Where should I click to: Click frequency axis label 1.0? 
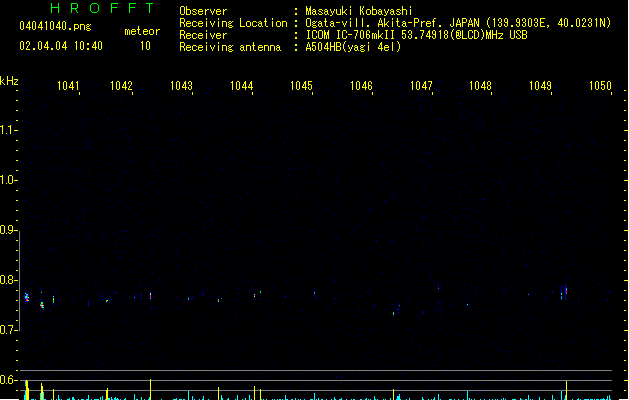point(7,180)
